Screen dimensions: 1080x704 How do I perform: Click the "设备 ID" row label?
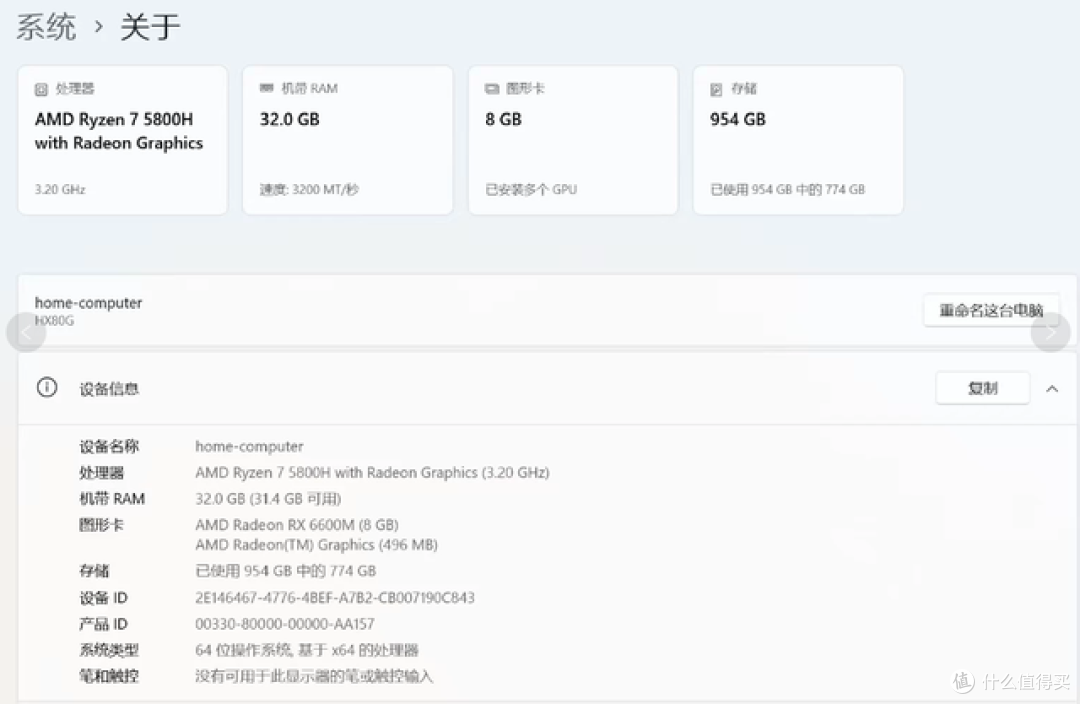coord(103,598)
